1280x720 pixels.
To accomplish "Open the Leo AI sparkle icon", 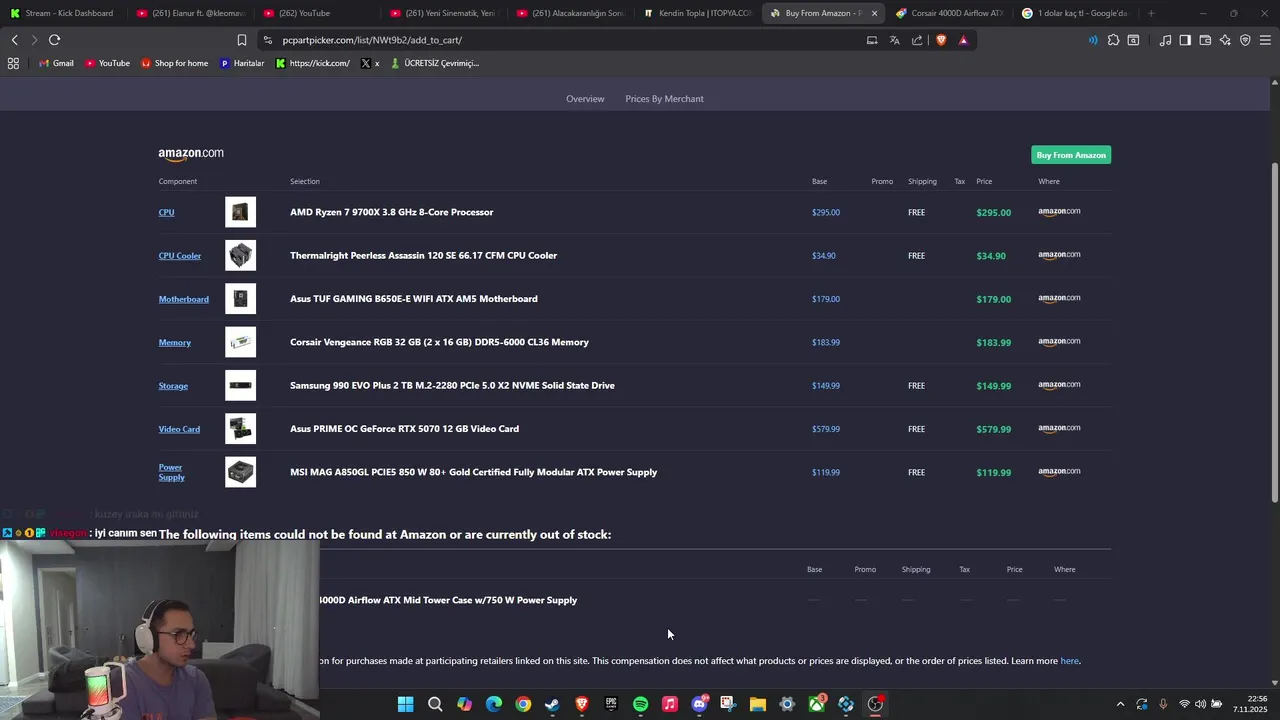I will tap(1225, 40).
